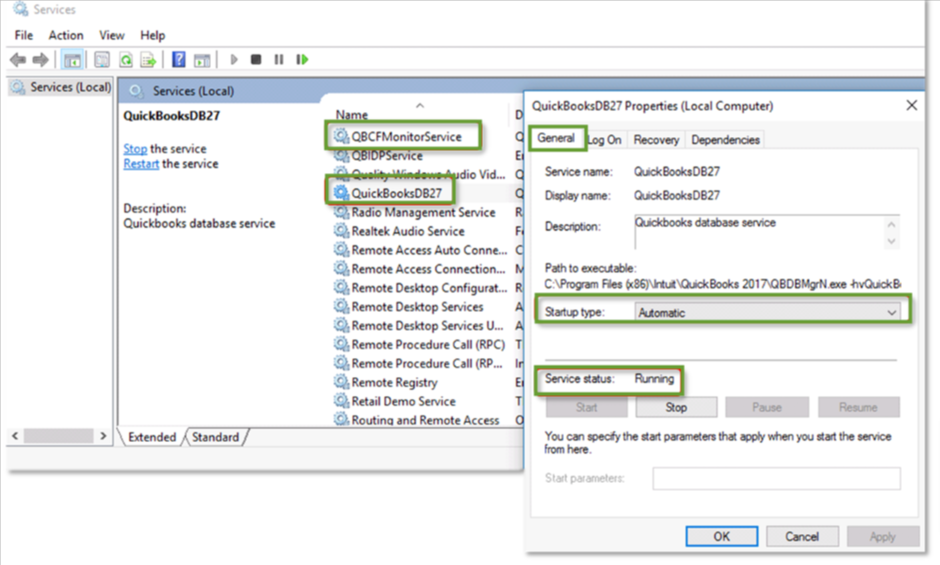The width and height of the screenshot is (940, 565).
Task: Click the Services (Local) tree node icon
Action: tap(18, 87)
